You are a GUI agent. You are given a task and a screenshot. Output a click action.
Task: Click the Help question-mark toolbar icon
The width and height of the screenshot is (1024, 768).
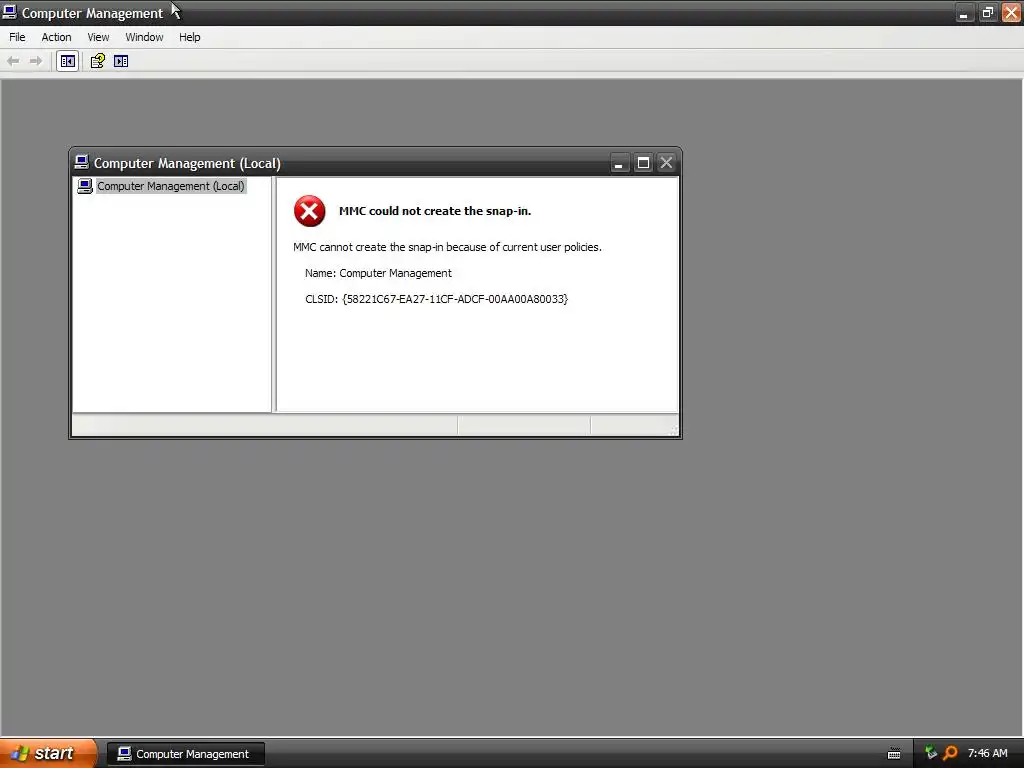point(97,61)
